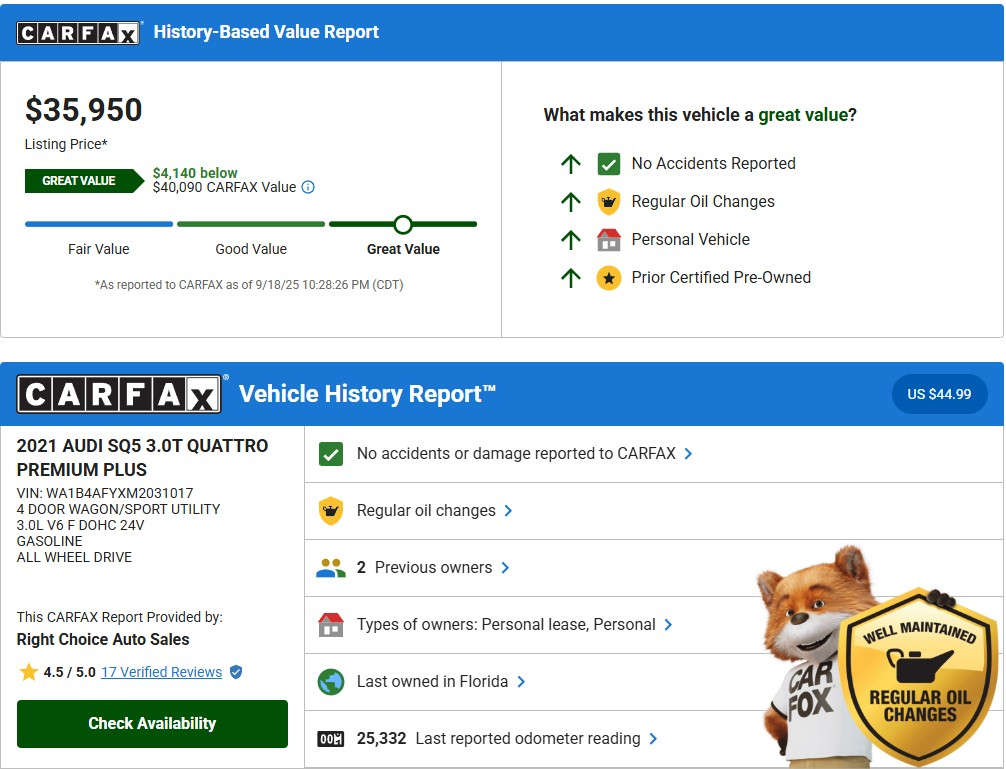Viewport: 1006px width, 769px height.
Task: Click the CARFAX logo in Vehicle History header
Action: click(120, 395)
